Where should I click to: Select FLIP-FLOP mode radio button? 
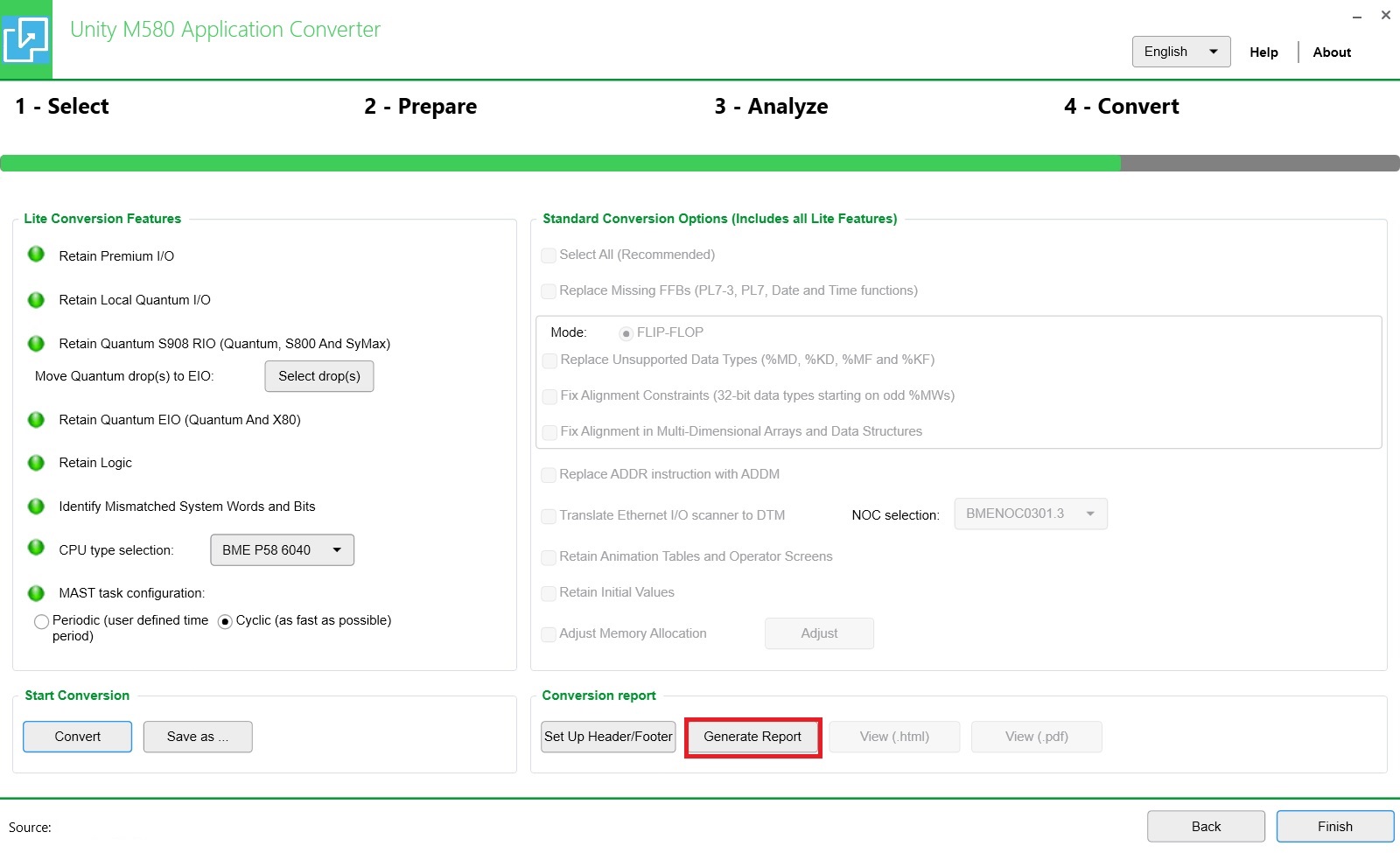[626, 333]
